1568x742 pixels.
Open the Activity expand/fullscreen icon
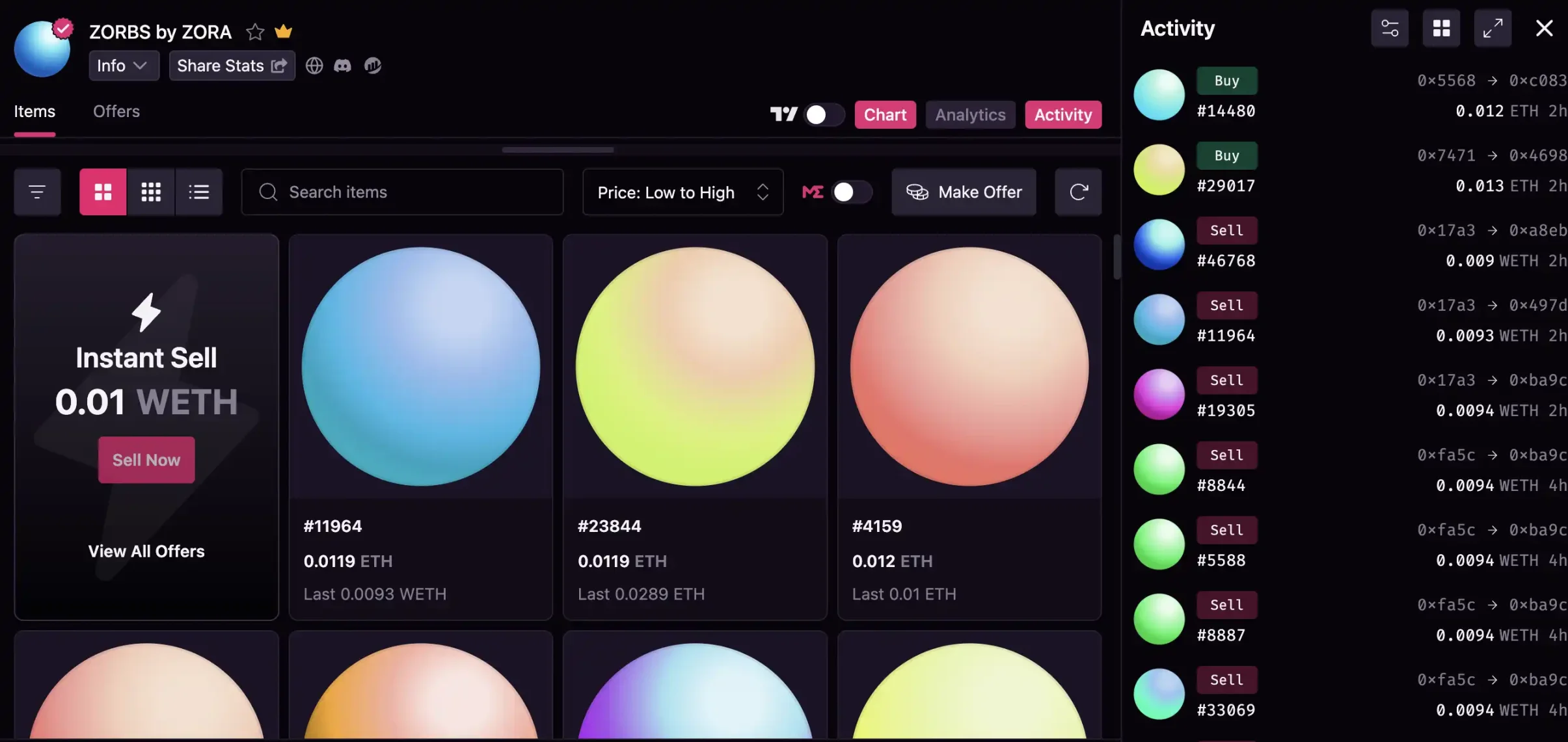(x=1492, y=27)
